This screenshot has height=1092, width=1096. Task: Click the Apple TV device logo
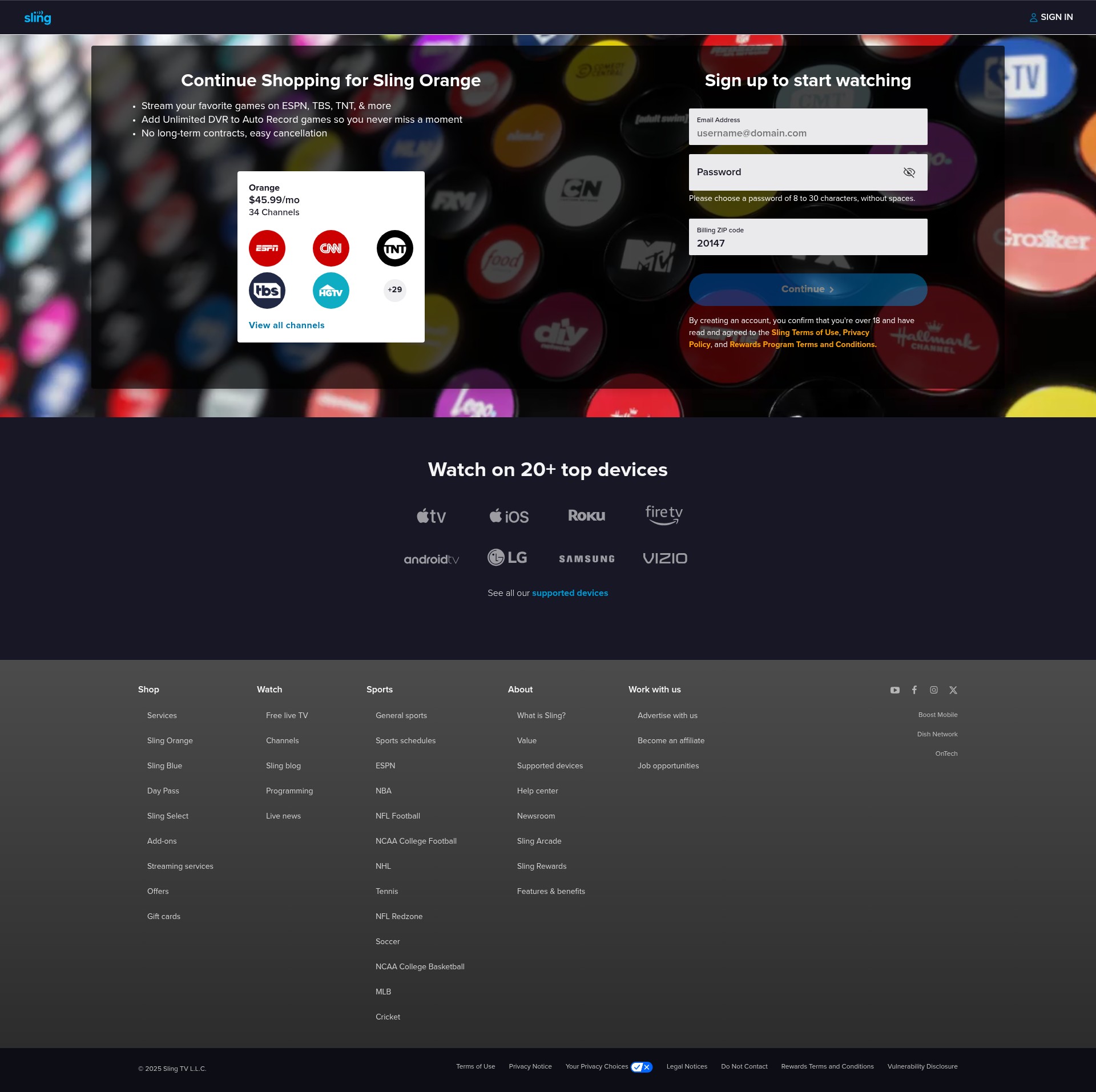pos(431,516)
